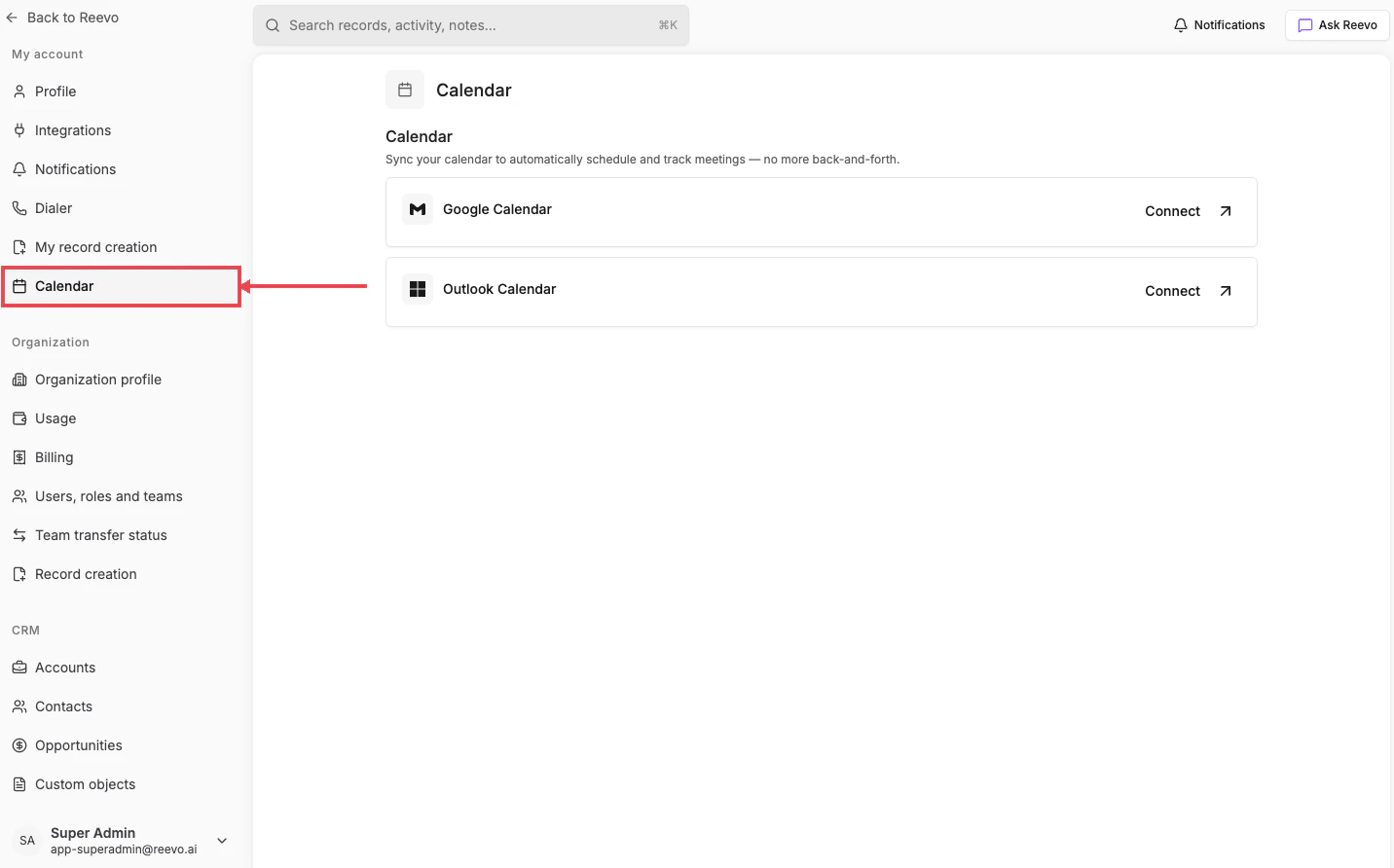1394x868 pixels.
Task: Click the Dialer phone icon
Action: (x=19, y=208)
